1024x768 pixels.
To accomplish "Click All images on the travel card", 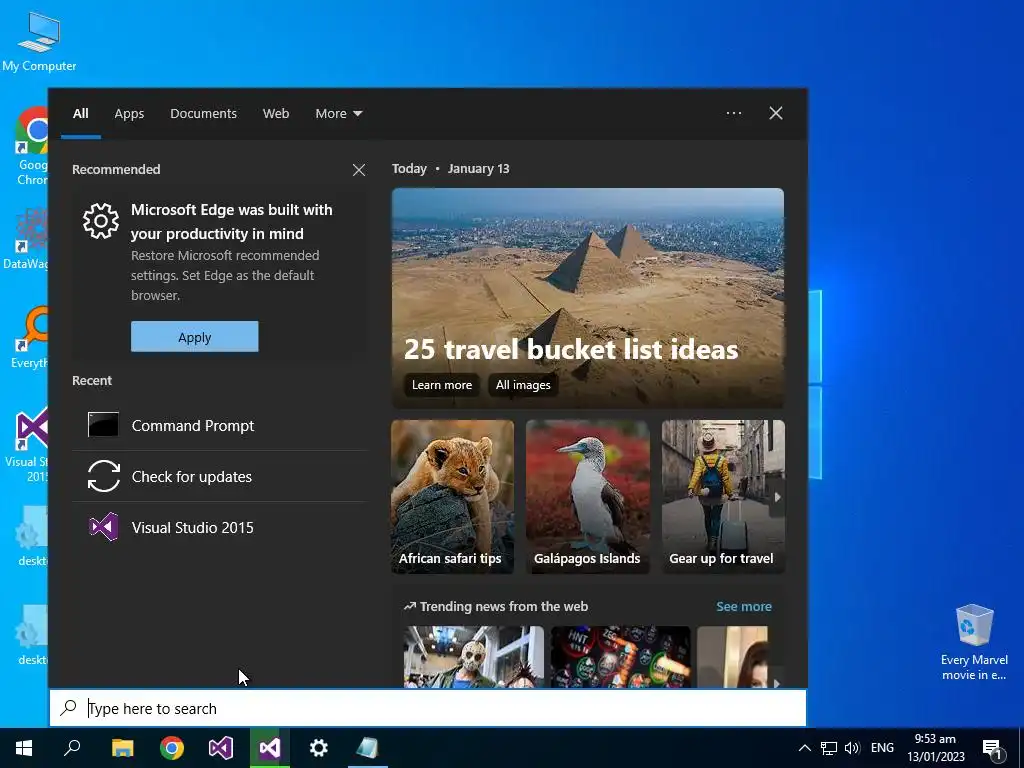I will click(523, 385).
